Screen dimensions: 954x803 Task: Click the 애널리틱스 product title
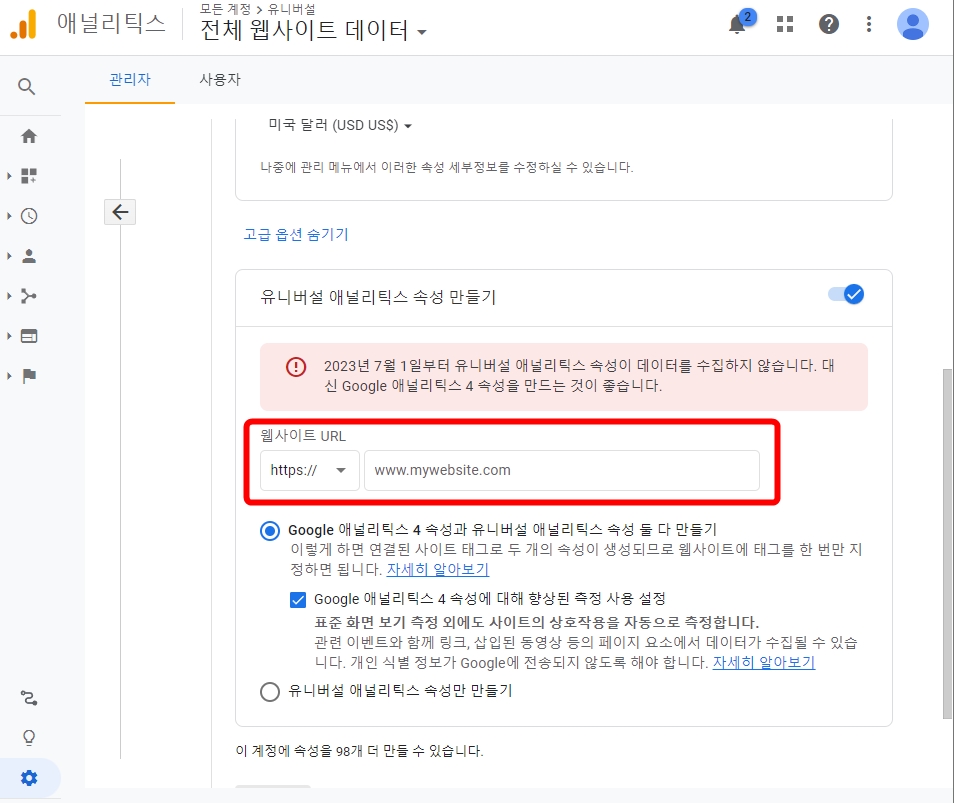point(111,23)
